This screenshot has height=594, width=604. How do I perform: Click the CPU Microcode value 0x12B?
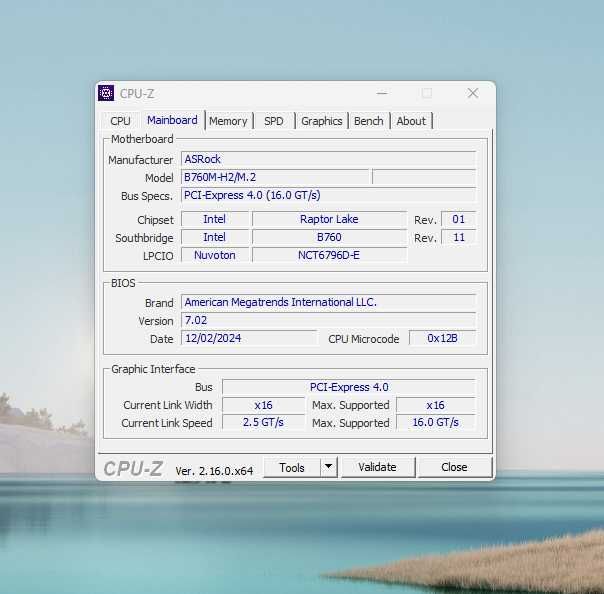pyautogui.click(x=442, y=338)
